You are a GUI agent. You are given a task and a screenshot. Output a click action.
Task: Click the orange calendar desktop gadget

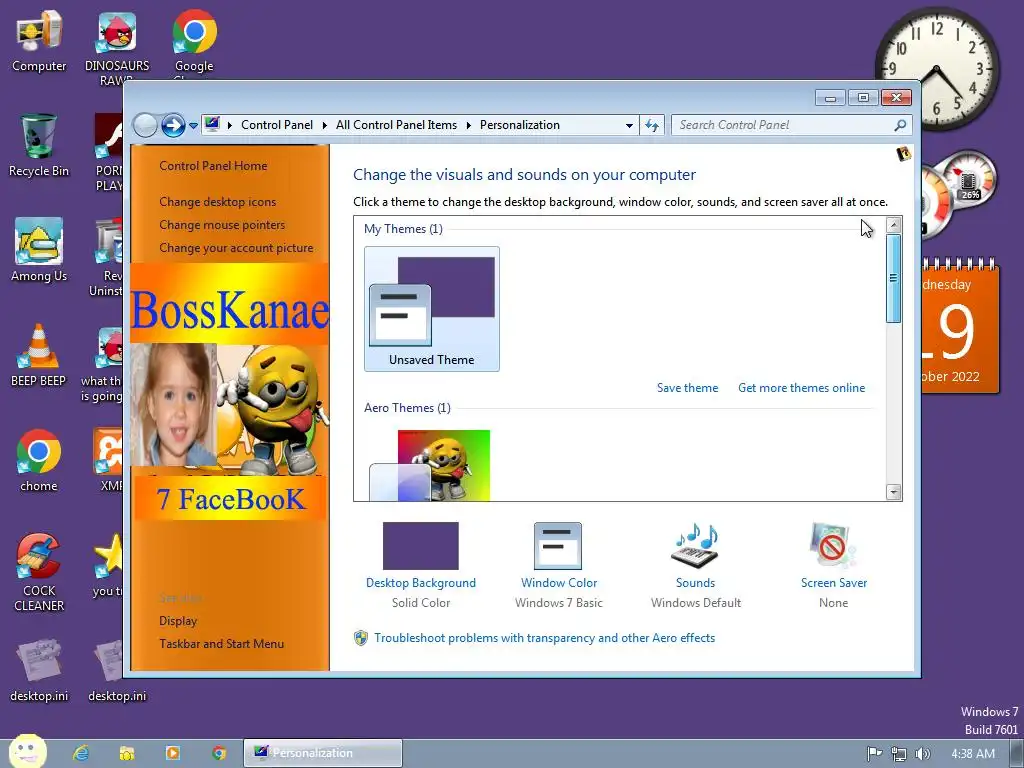960,327
